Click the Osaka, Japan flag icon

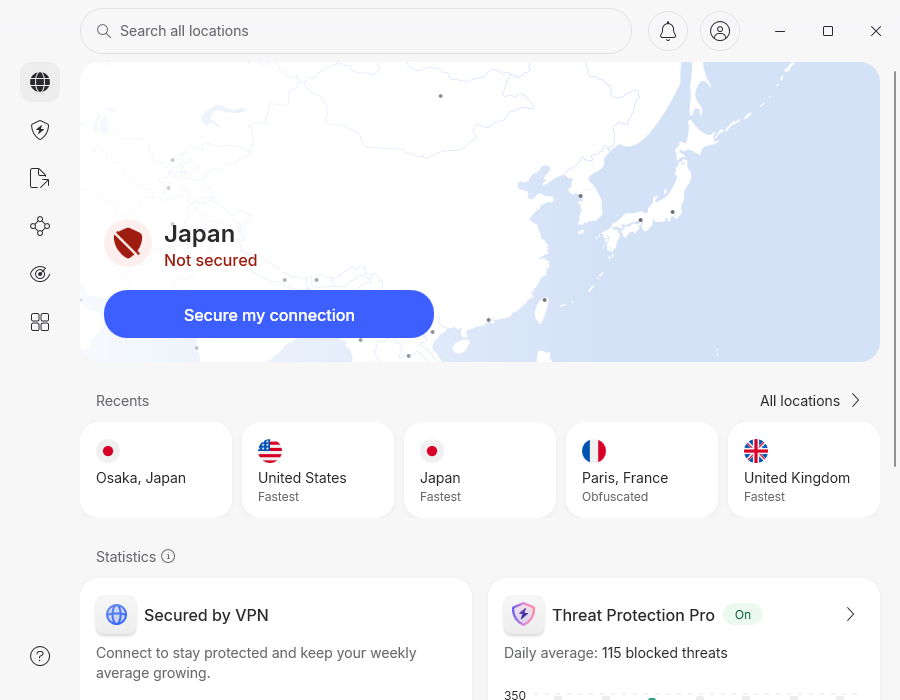[x=108, y=451]
